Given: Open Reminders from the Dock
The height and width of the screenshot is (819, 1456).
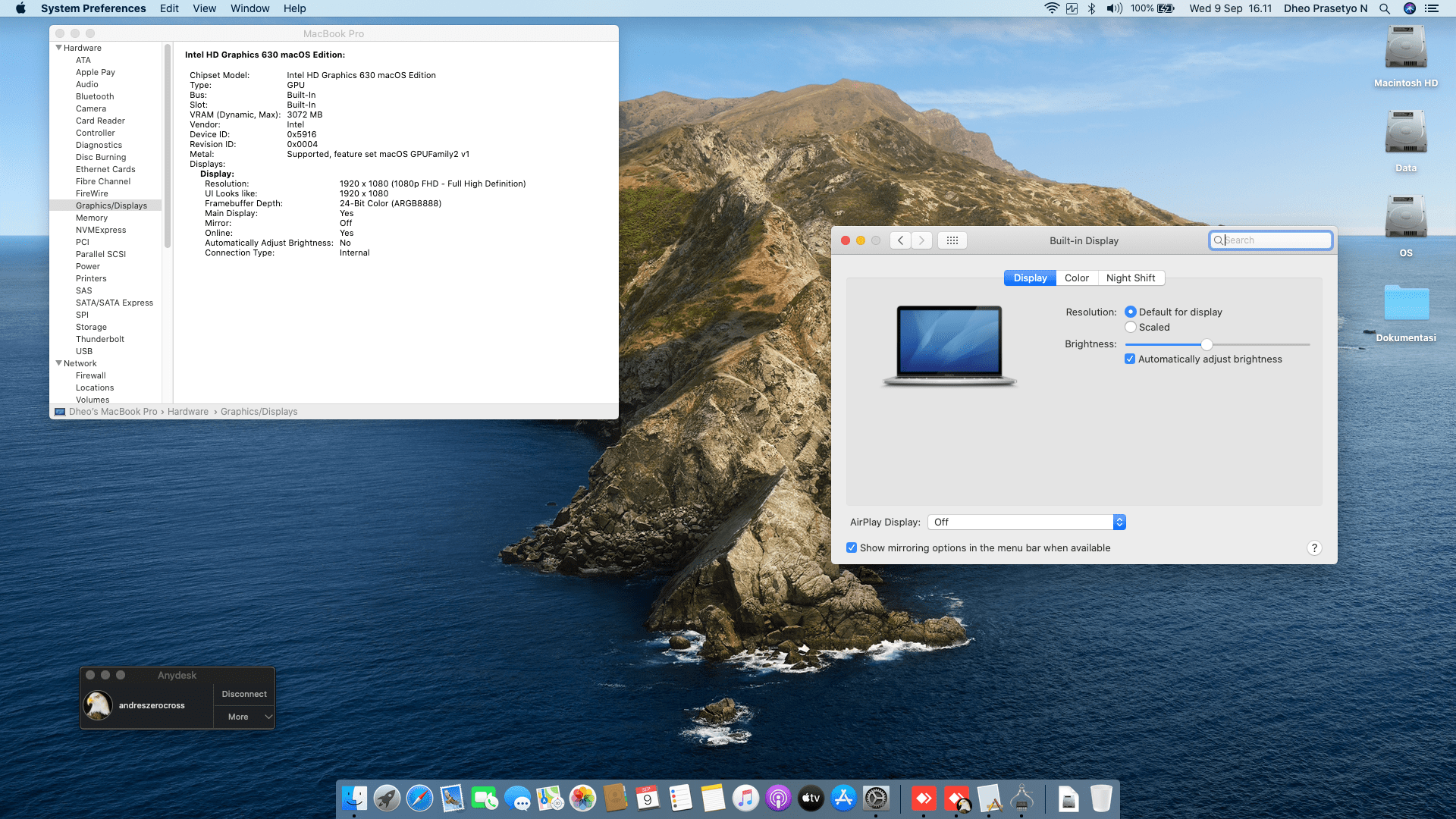Looking at the screenshot, I should point(680,798).
